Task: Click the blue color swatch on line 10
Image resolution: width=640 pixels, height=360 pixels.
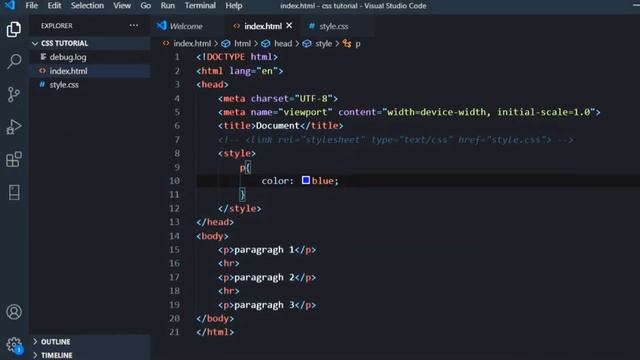Action: (x=306, y=180)
